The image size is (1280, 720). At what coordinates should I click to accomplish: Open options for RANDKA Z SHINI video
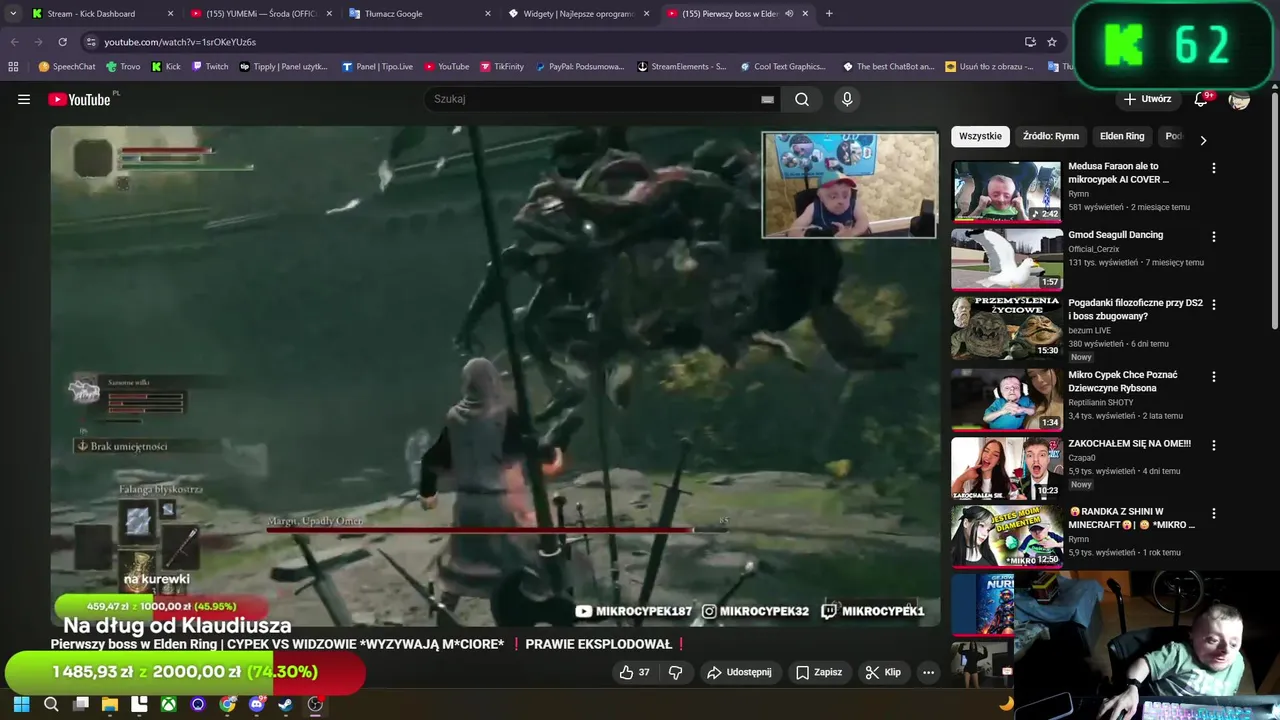[1214, 513]
